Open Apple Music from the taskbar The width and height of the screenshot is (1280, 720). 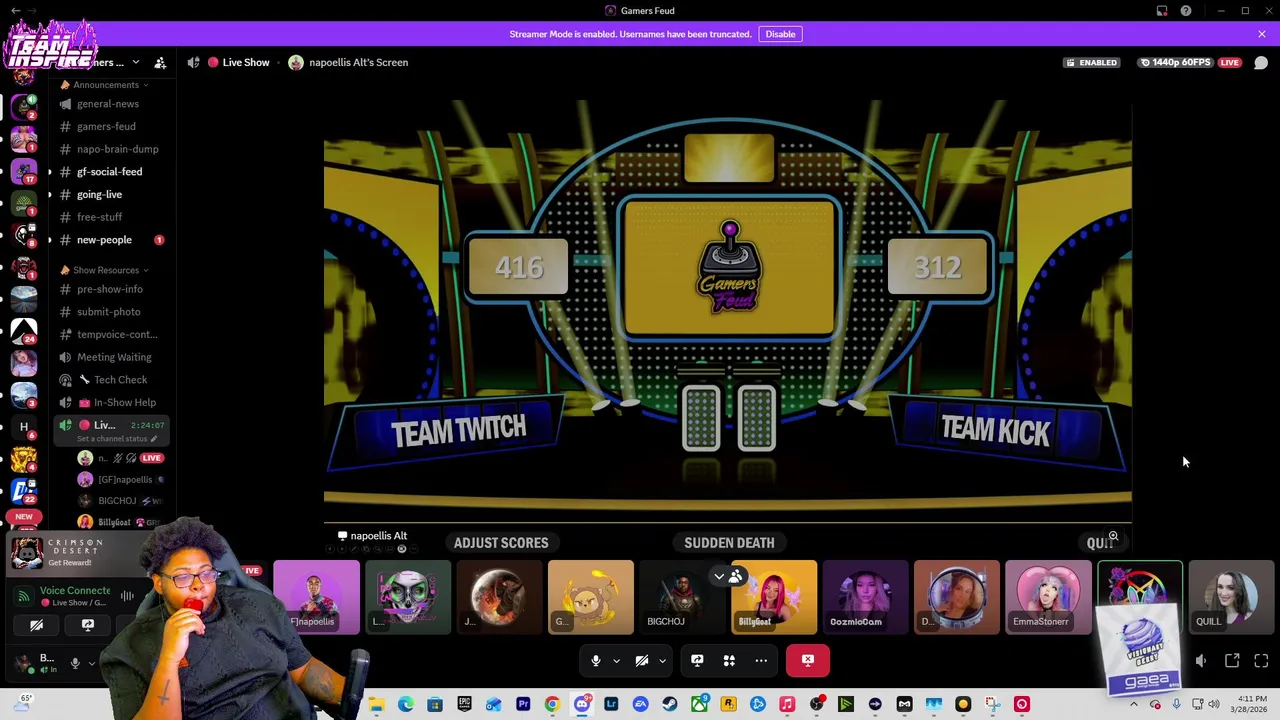[787, 705]
